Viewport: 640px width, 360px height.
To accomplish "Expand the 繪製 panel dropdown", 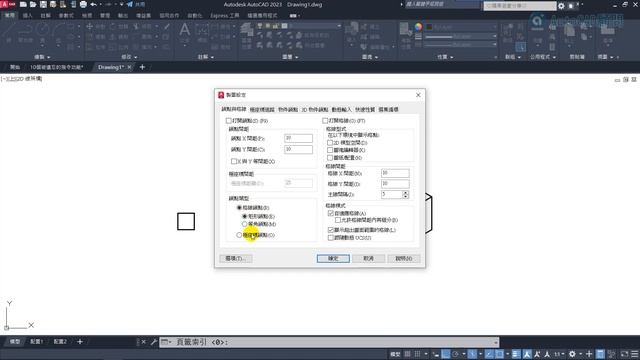I will [x=42, y=57].
